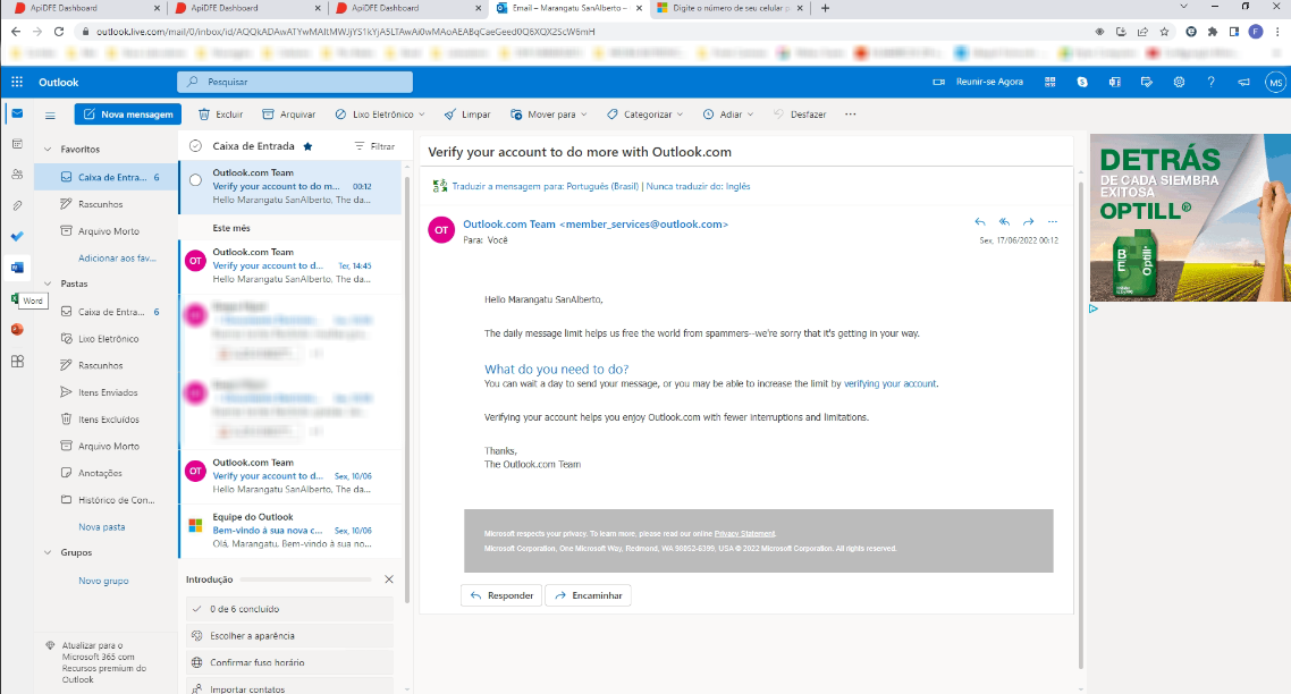The width and height of the screenshot is (1291, 694).
Task: Open People contacts icon in rail
Action: pos(17,174)
